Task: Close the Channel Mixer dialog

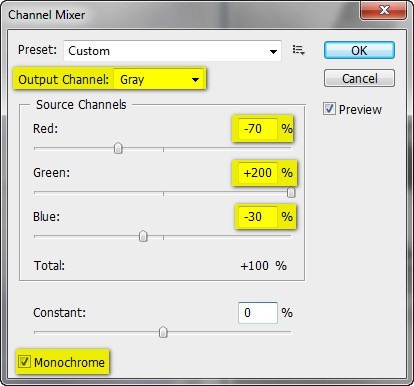Action: pyautogui.click(x=384, y=10)
